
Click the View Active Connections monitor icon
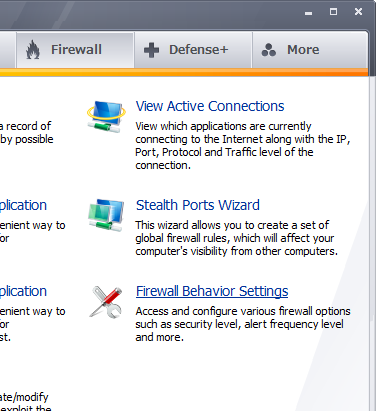tap(106, 116)
